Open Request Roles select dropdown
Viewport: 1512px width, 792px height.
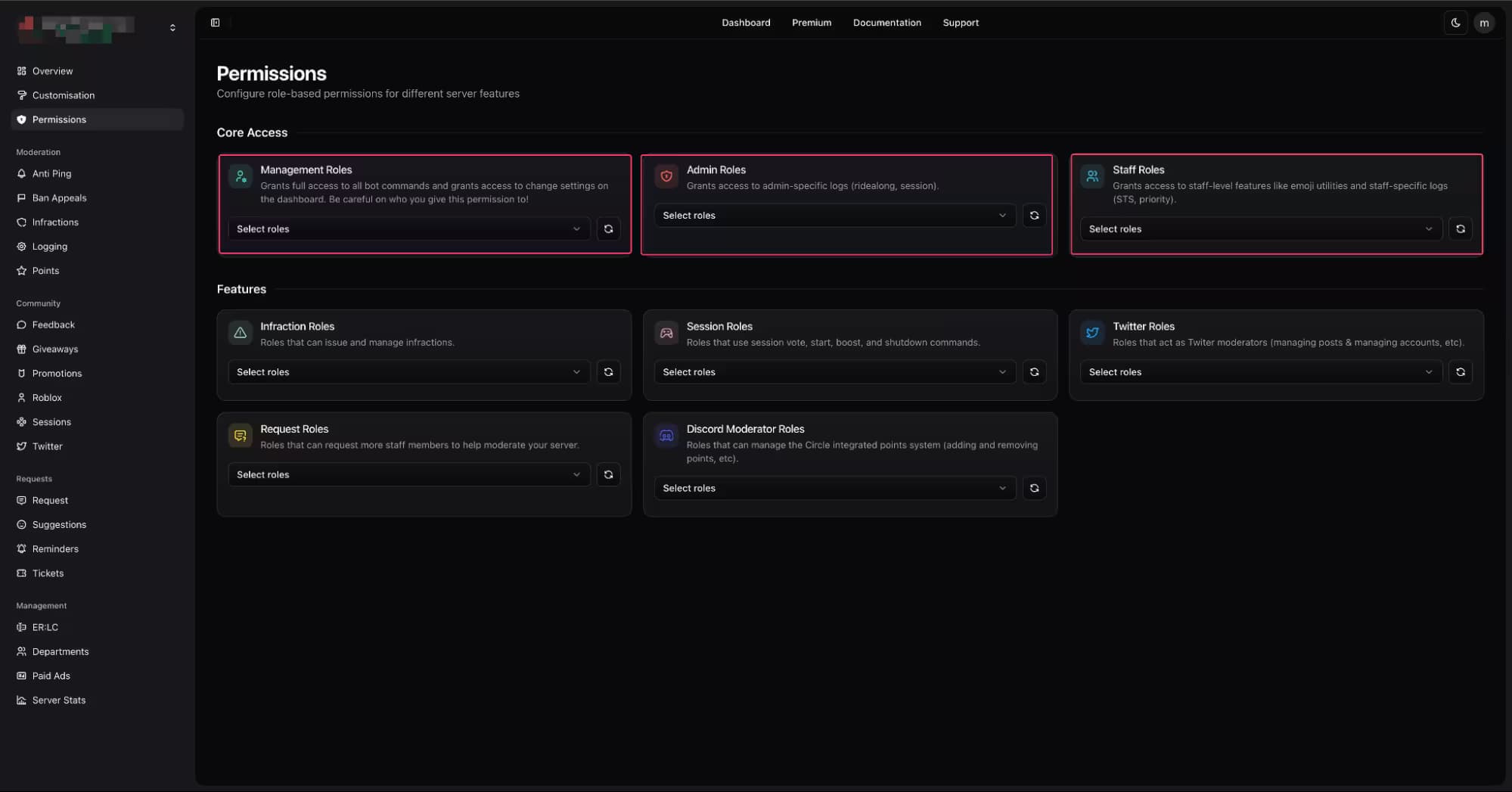click(x=408, y=475)
